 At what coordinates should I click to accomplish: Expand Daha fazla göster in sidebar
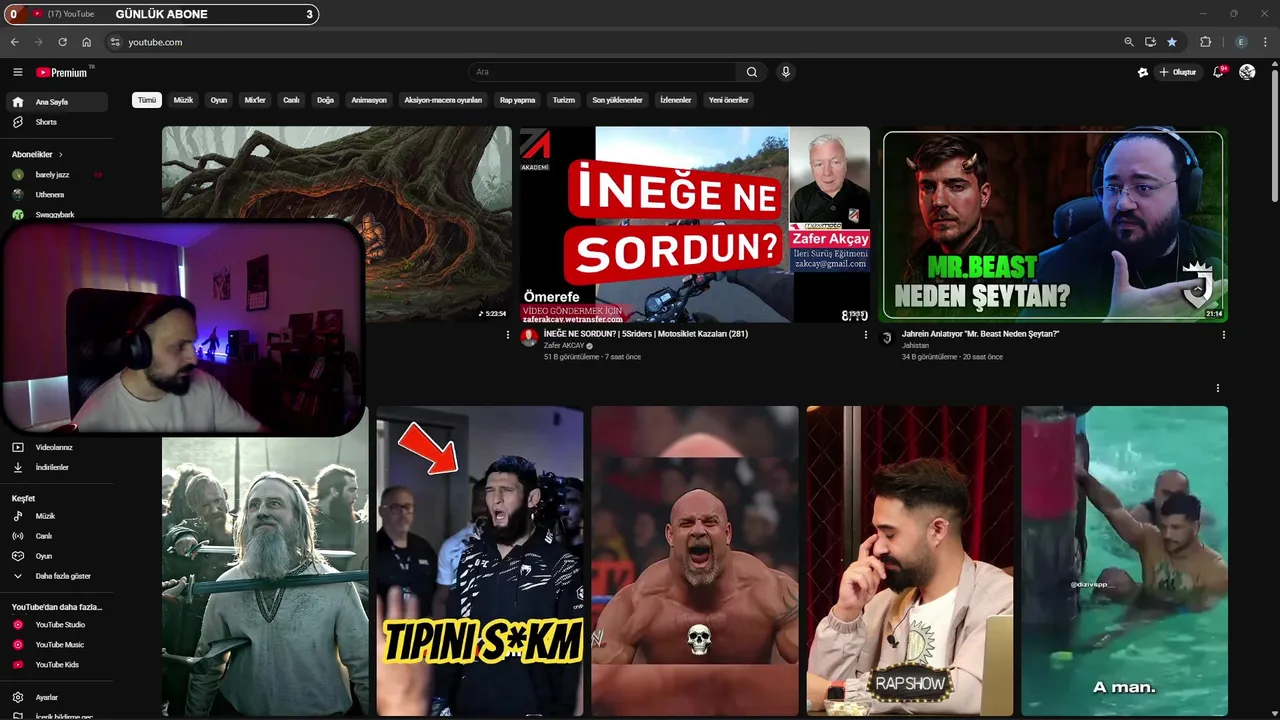[56, 576]
